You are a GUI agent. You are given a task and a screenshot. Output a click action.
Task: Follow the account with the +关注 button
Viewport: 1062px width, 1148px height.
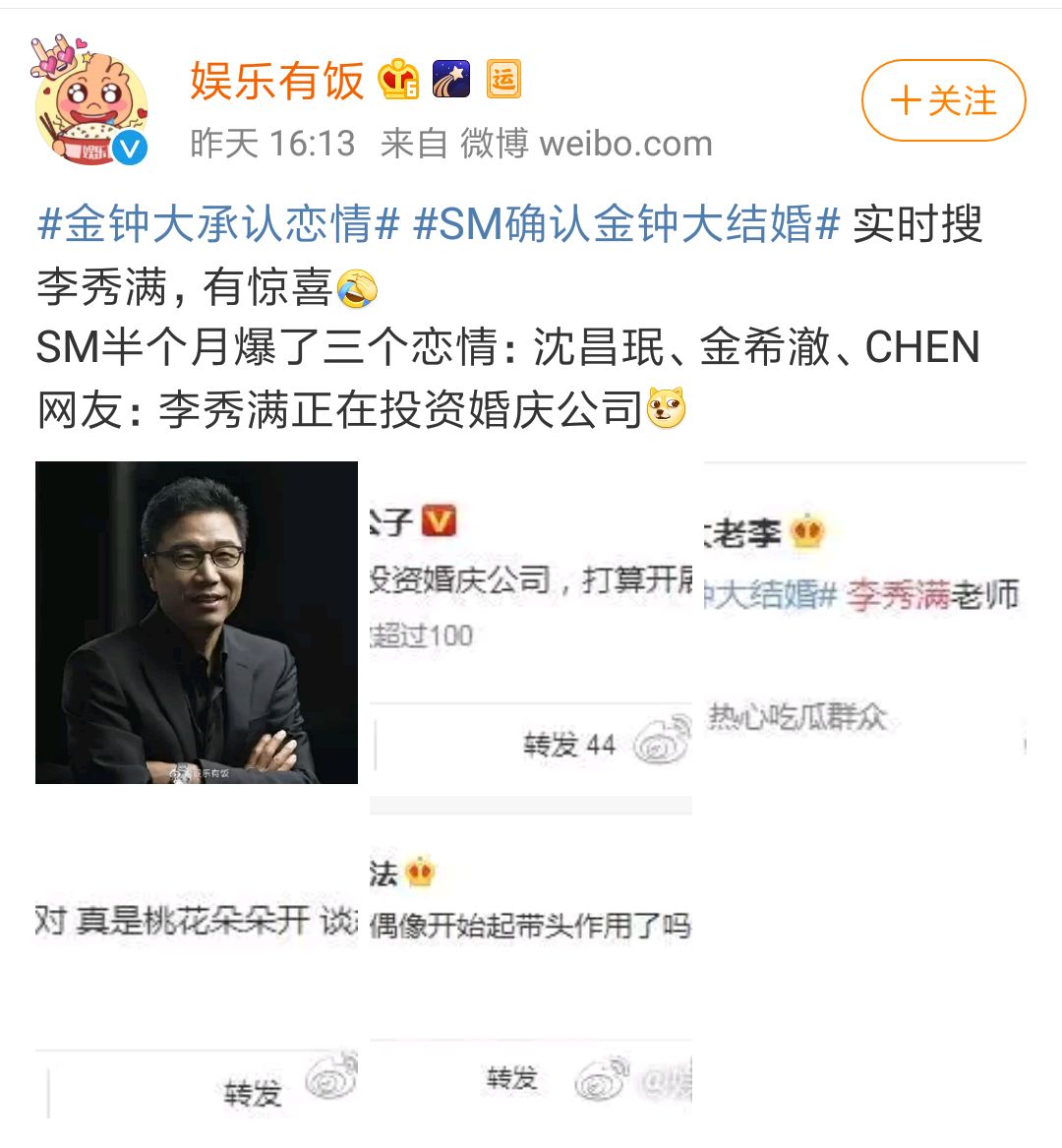tap(943, 100)
